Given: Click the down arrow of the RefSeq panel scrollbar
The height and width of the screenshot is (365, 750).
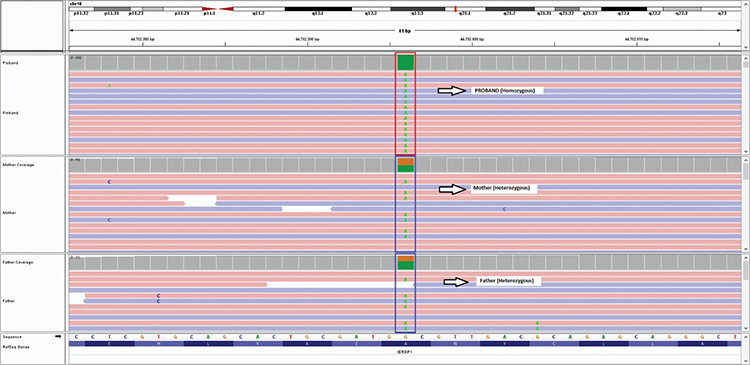Looking at the screenshot, I should click(745, 361).
